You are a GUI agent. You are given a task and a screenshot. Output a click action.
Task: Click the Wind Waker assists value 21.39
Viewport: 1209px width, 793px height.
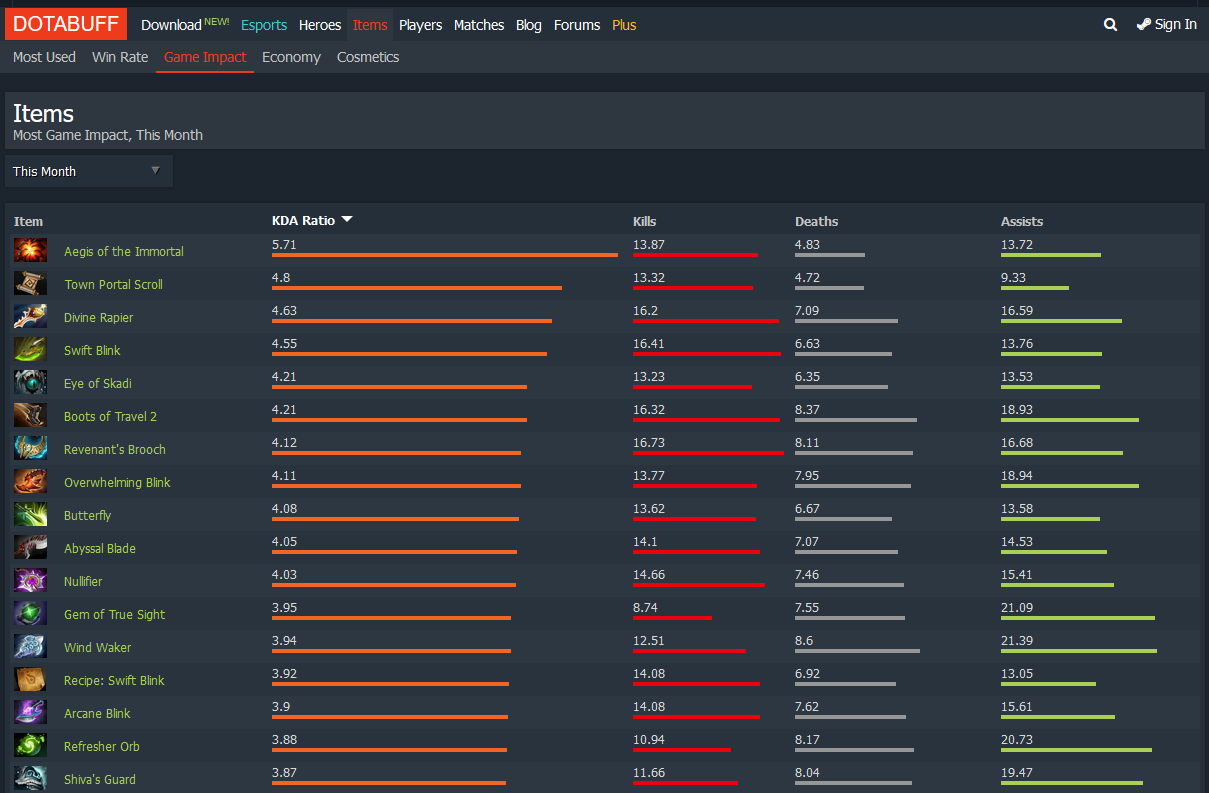(1017, 640)
